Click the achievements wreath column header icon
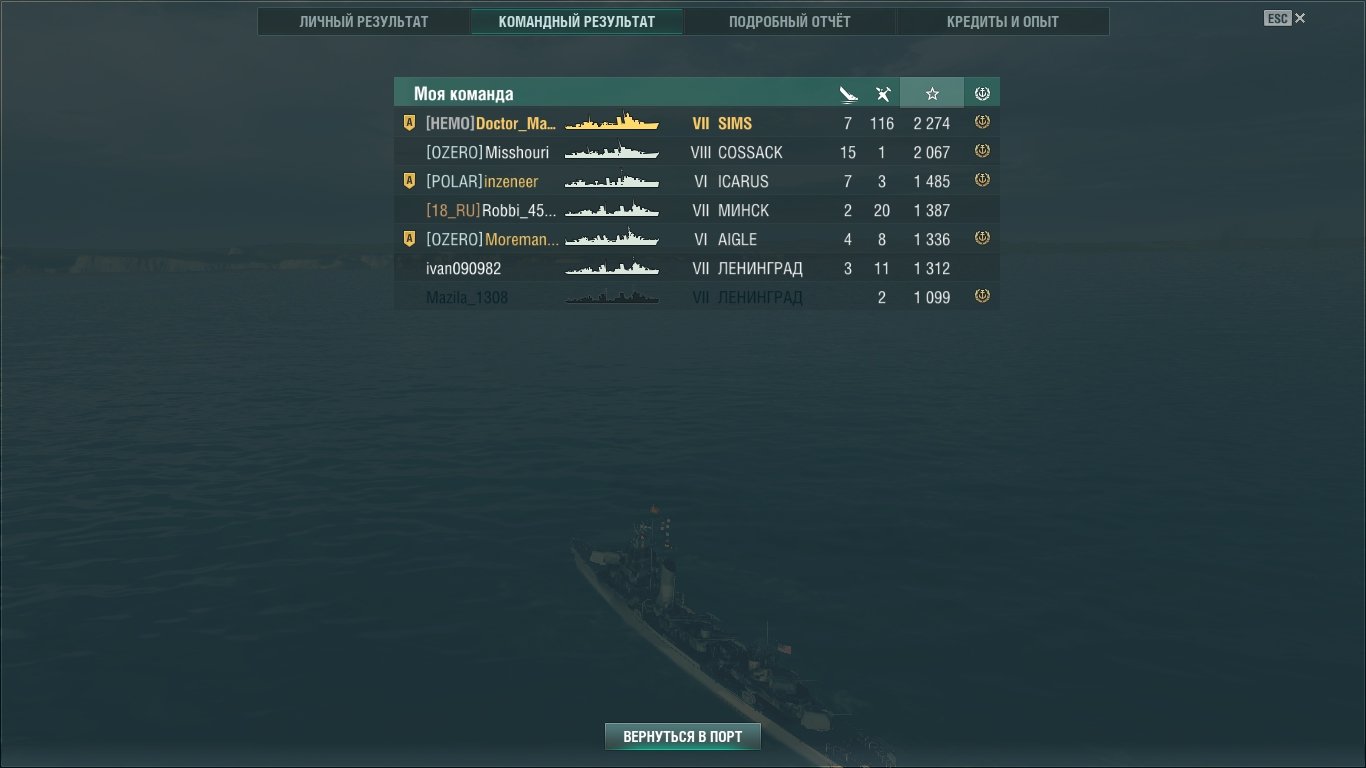The height and width of the screenshot is (768, 1366). 982,94
